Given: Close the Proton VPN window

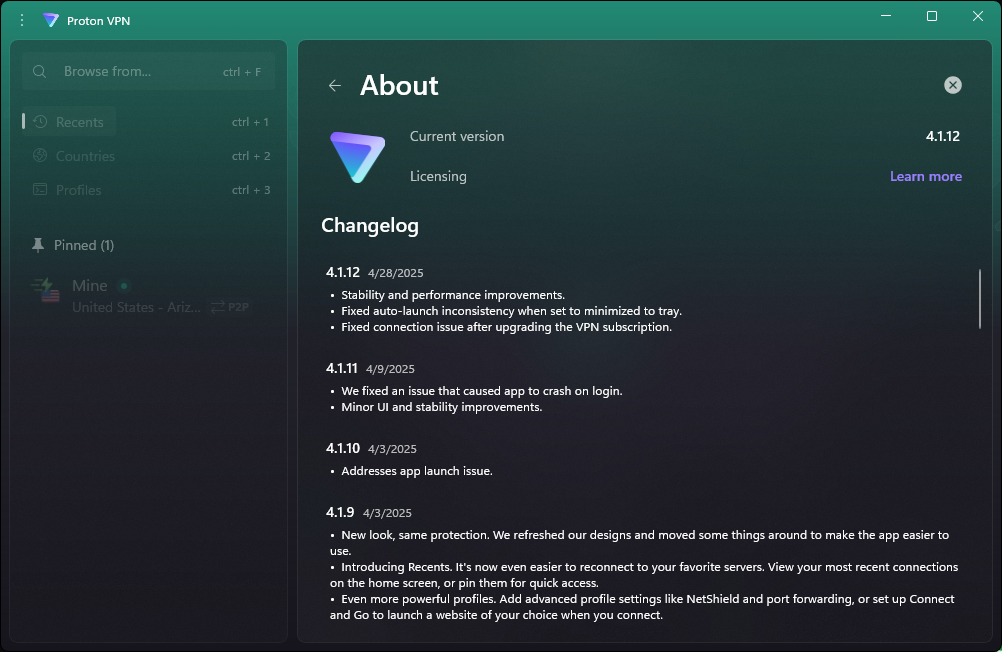Looking at the screenshot, I should [978, 16].
